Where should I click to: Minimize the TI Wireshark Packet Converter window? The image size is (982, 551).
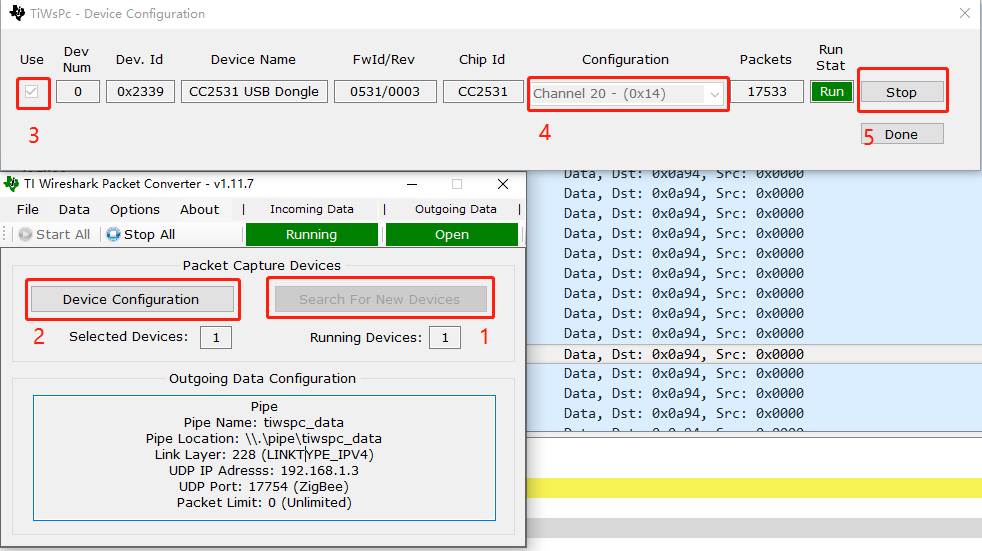[412, 184]
